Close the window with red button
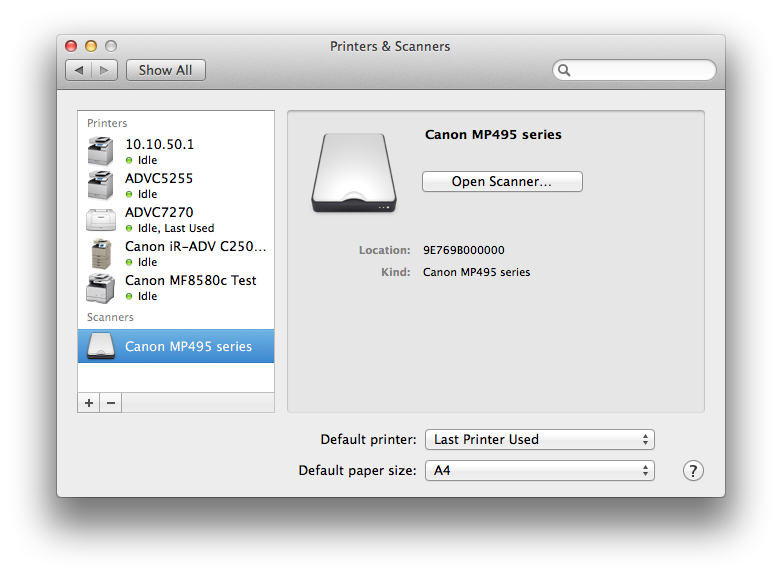 pyautogui.click(x=71, y=46)
